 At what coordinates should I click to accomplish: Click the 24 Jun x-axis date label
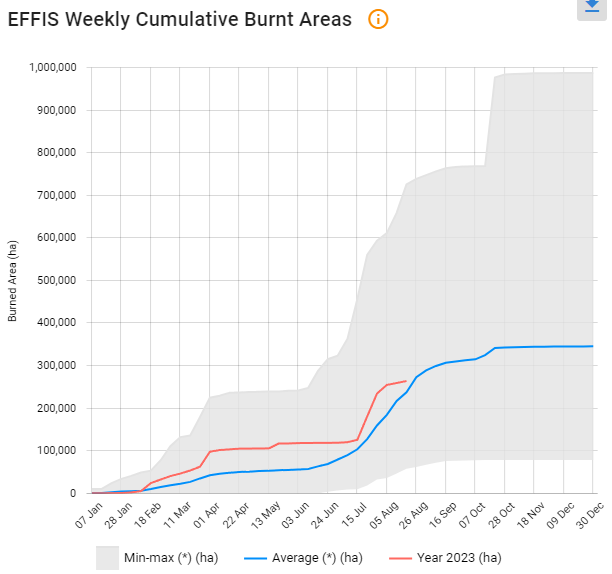click(325, 515)
